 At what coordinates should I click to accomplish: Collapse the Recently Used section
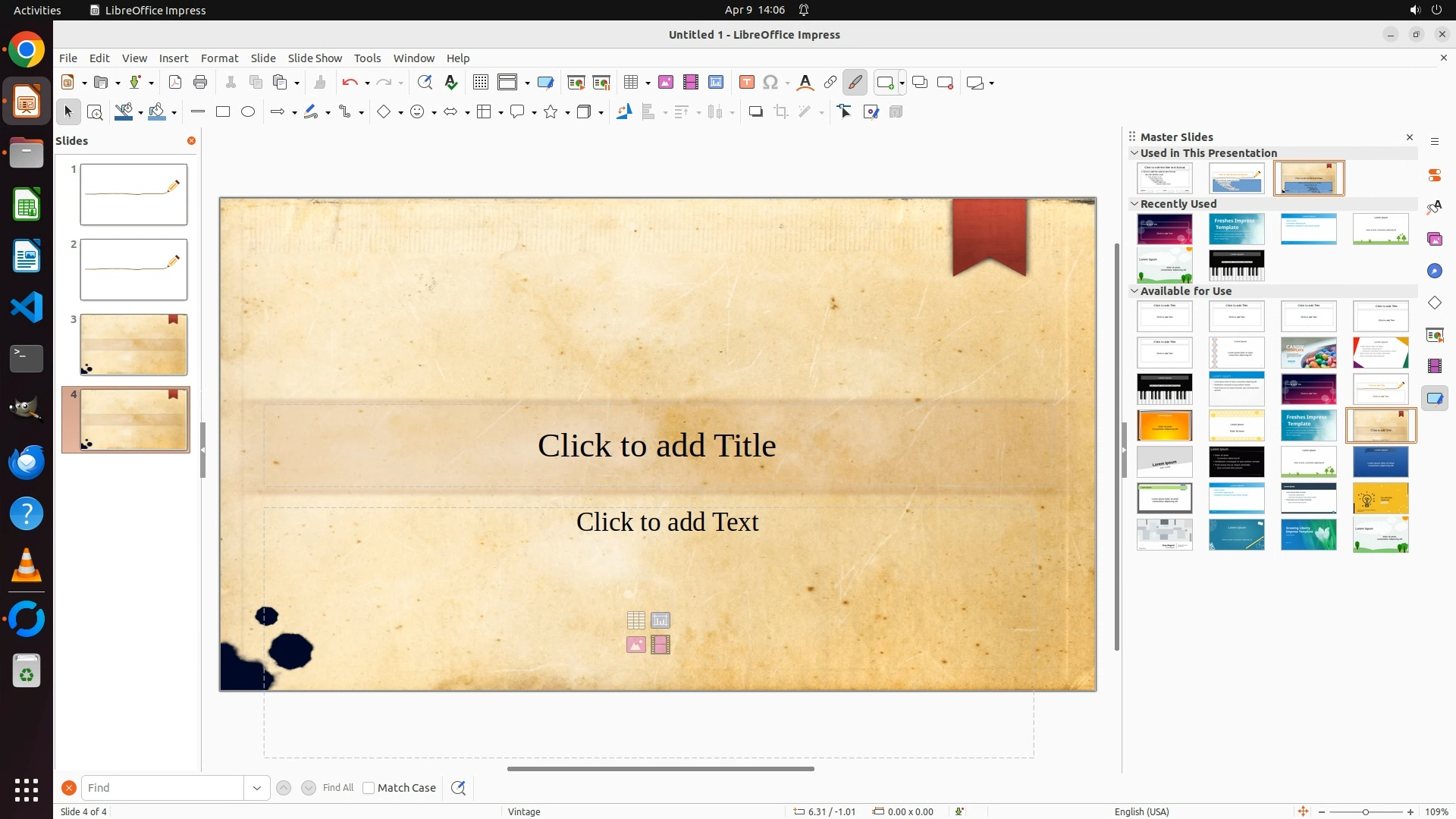(1135, 203)
